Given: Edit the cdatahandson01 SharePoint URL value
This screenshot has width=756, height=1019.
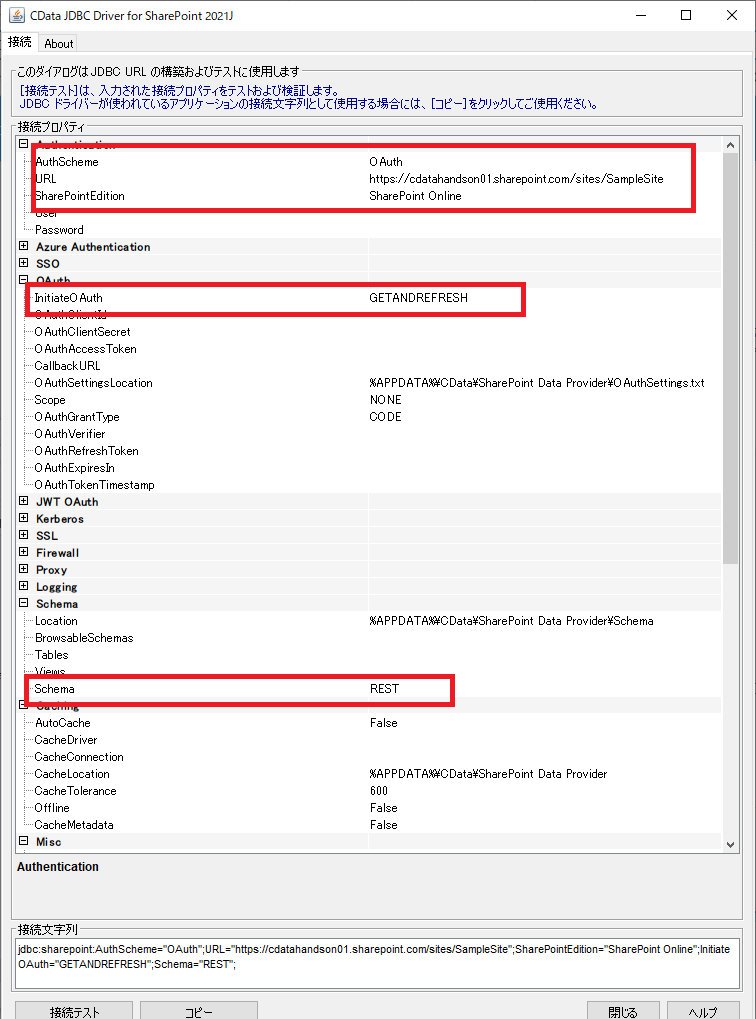Looking at the screenshot, I should pyautogui.click(x=516, y=179).
